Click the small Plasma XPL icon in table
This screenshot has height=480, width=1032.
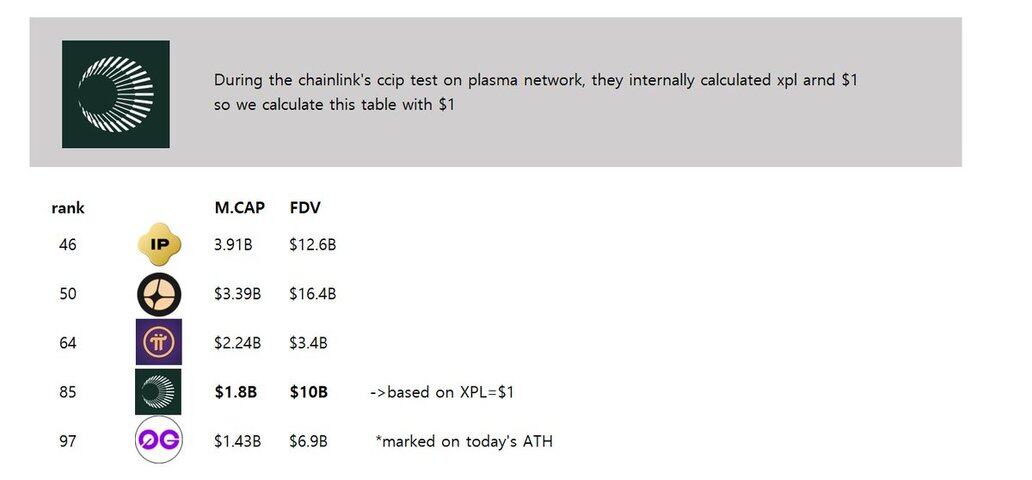[x=158, y=392]
